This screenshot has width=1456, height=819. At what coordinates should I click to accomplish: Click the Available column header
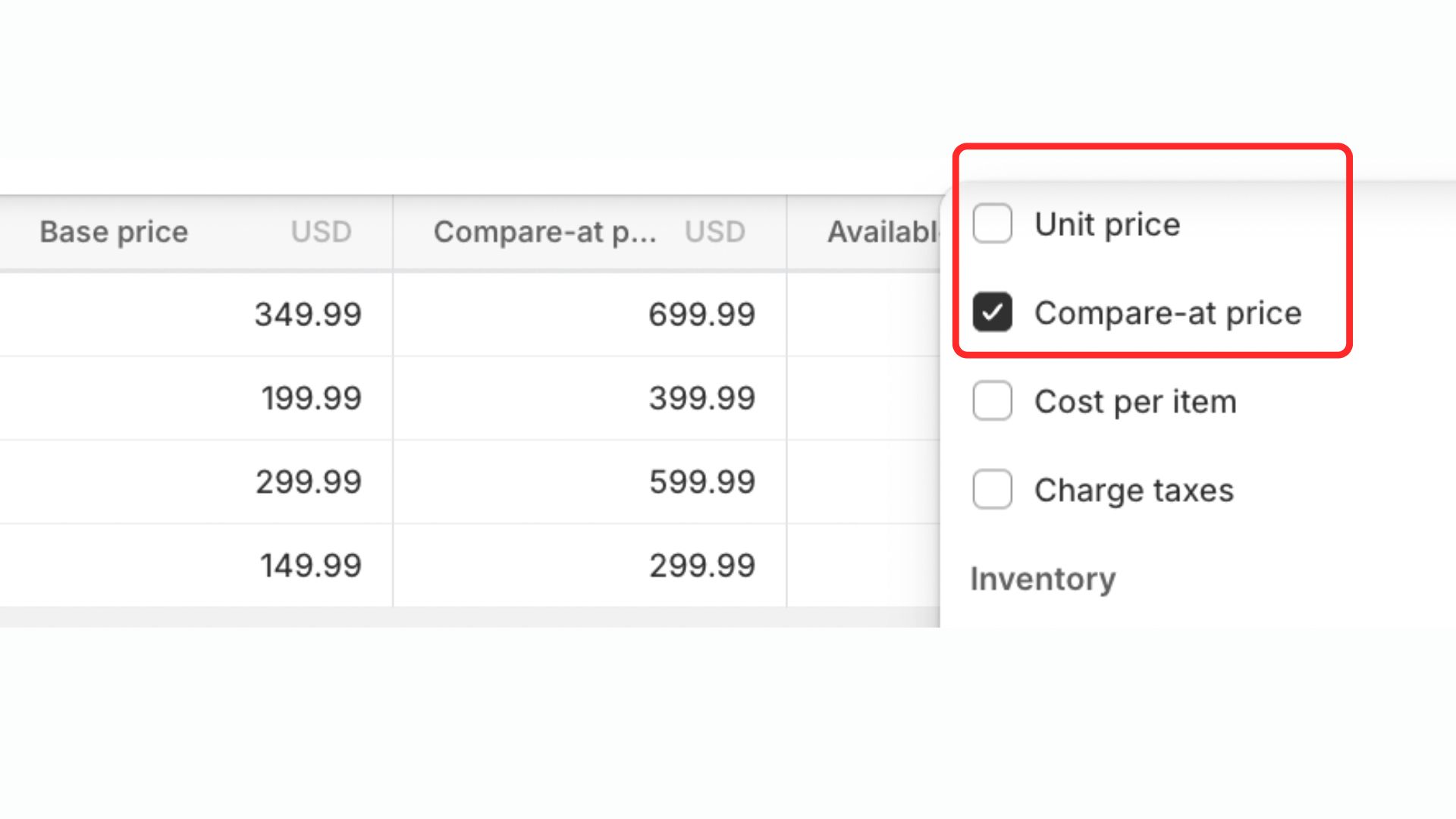(883, 232)
